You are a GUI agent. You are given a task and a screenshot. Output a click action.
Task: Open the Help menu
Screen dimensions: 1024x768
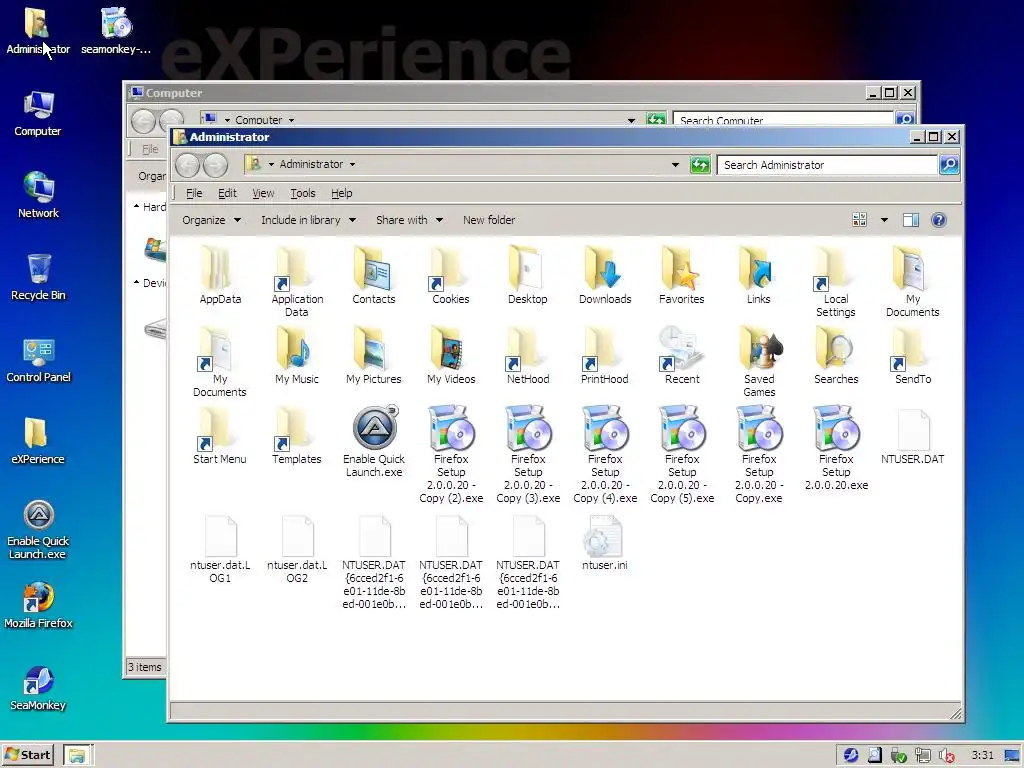point(342,193)
